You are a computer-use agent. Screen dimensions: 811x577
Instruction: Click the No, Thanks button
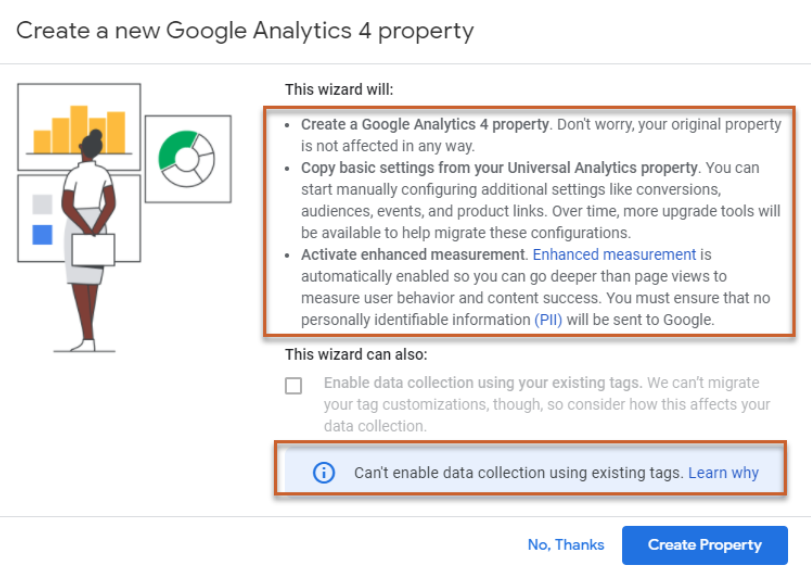pos(564,545)
